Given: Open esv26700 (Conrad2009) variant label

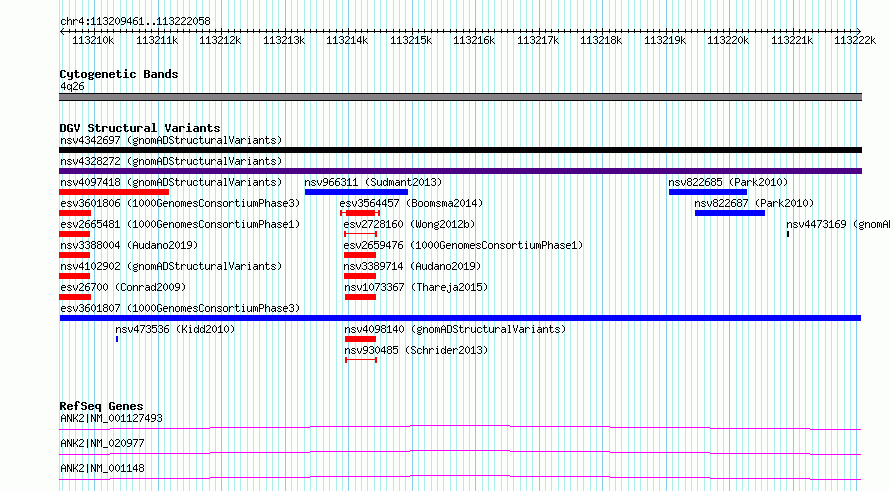Looking at the screenshot, I should tap(123, 287).
